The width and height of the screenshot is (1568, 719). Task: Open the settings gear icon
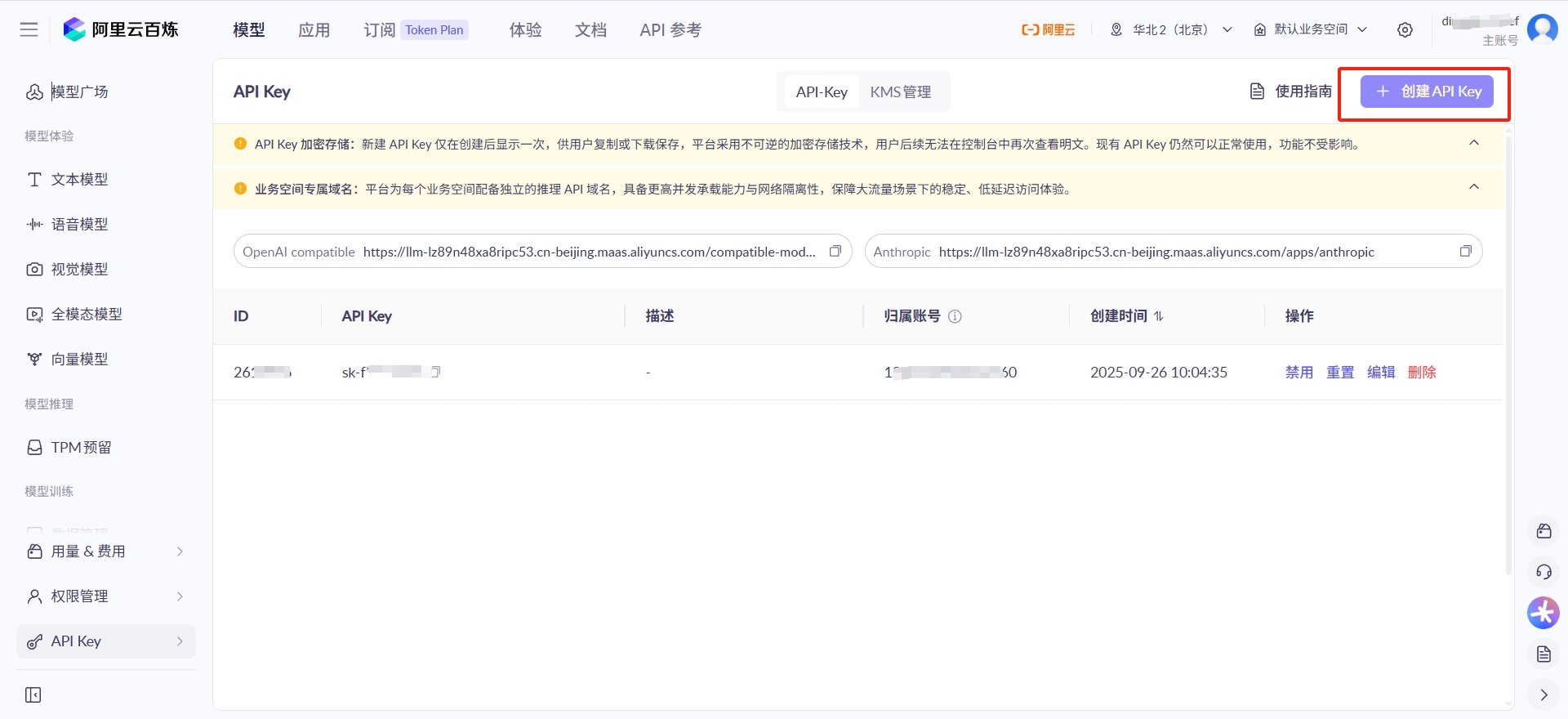pyautogui.click(x=1405, y=29)
